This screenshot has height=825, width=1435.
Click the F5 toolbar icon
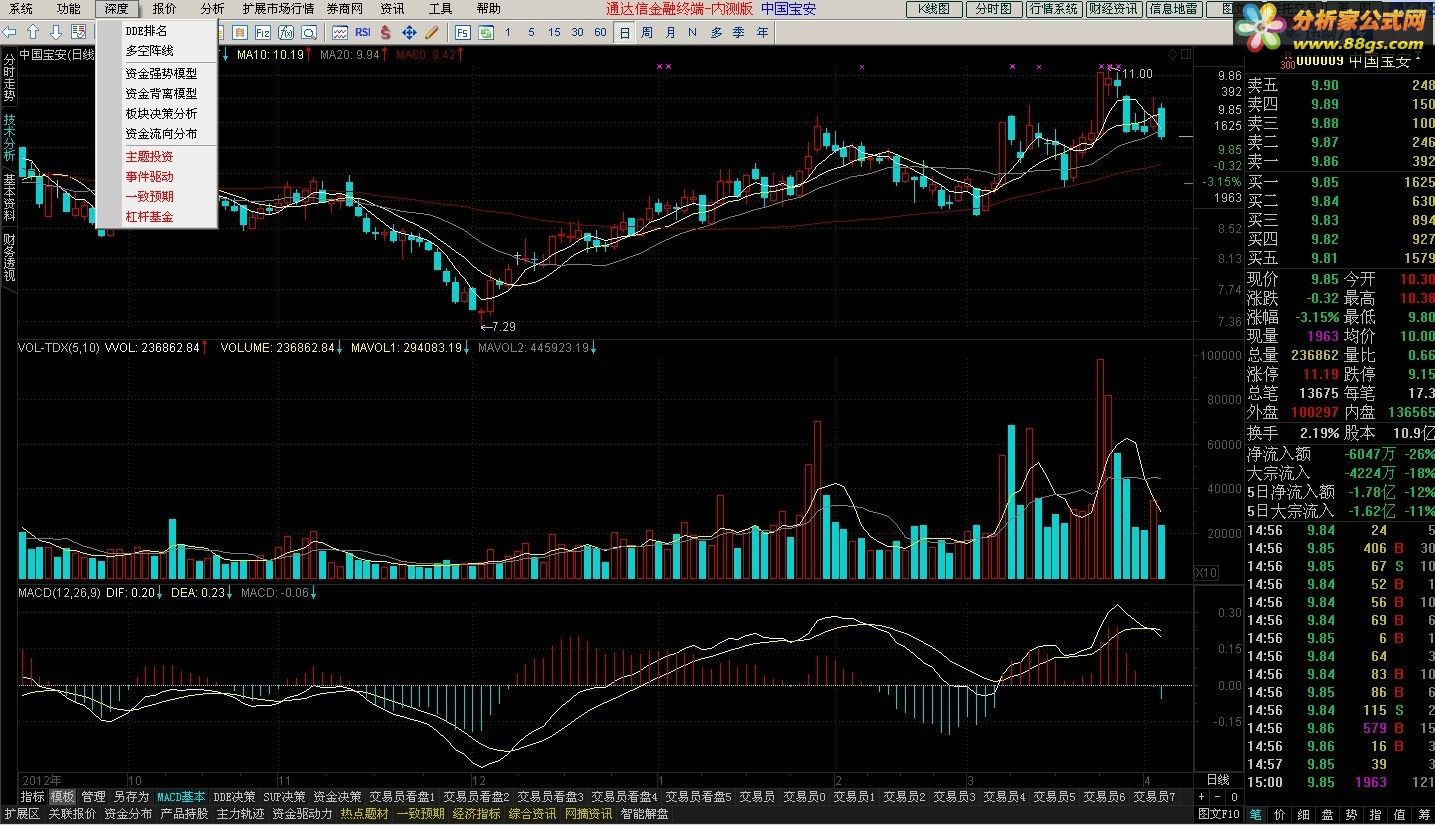tap(462, 32)
